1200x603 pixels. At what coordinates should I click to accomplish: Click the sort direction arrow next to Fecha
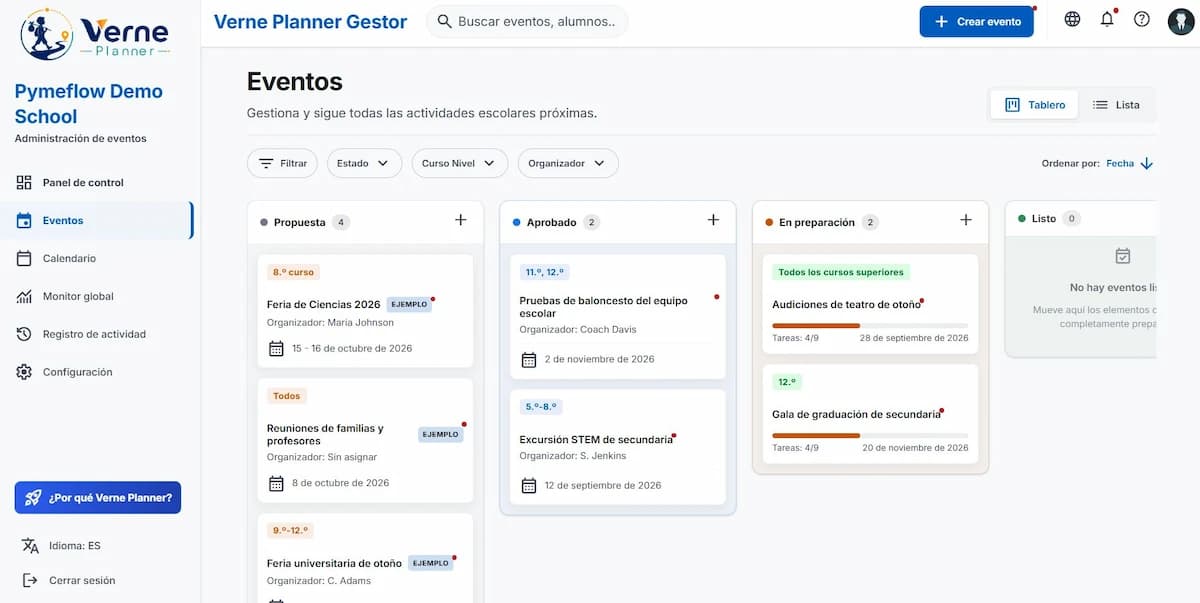pyautogui.click(x=1147, y=164)
